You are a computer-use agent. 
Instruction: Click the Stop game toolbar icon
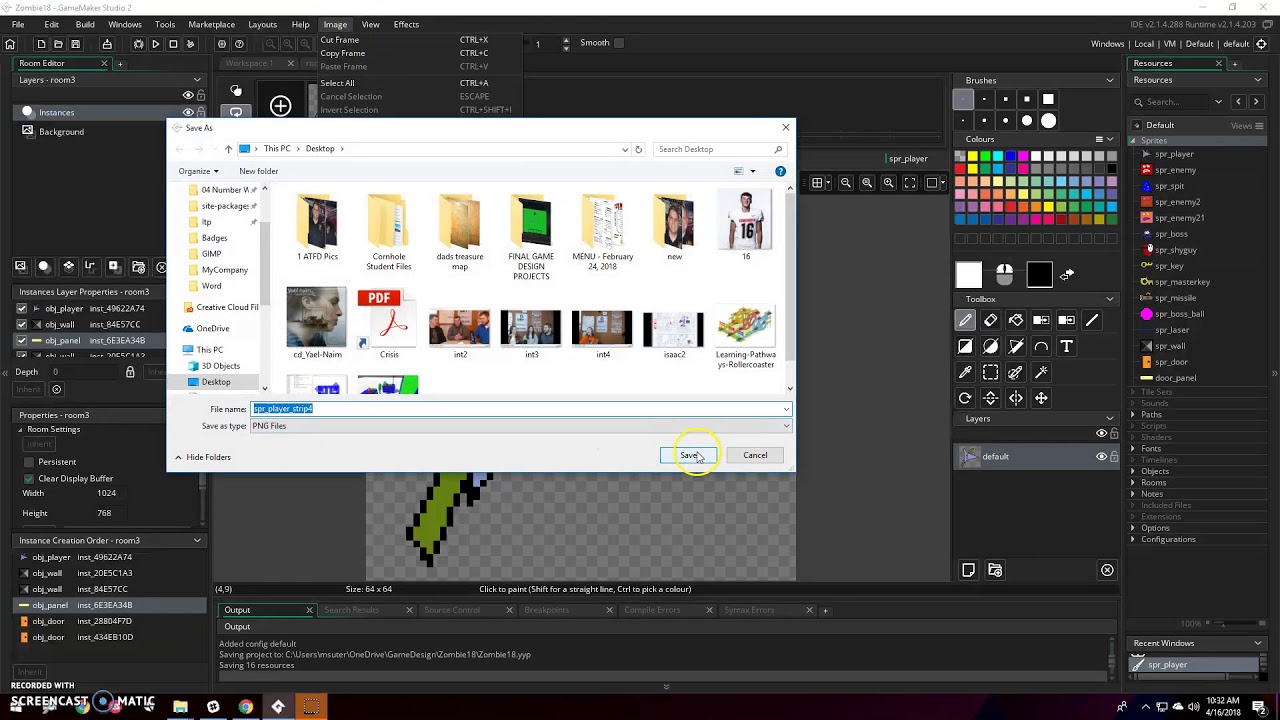tap(173, 44)
